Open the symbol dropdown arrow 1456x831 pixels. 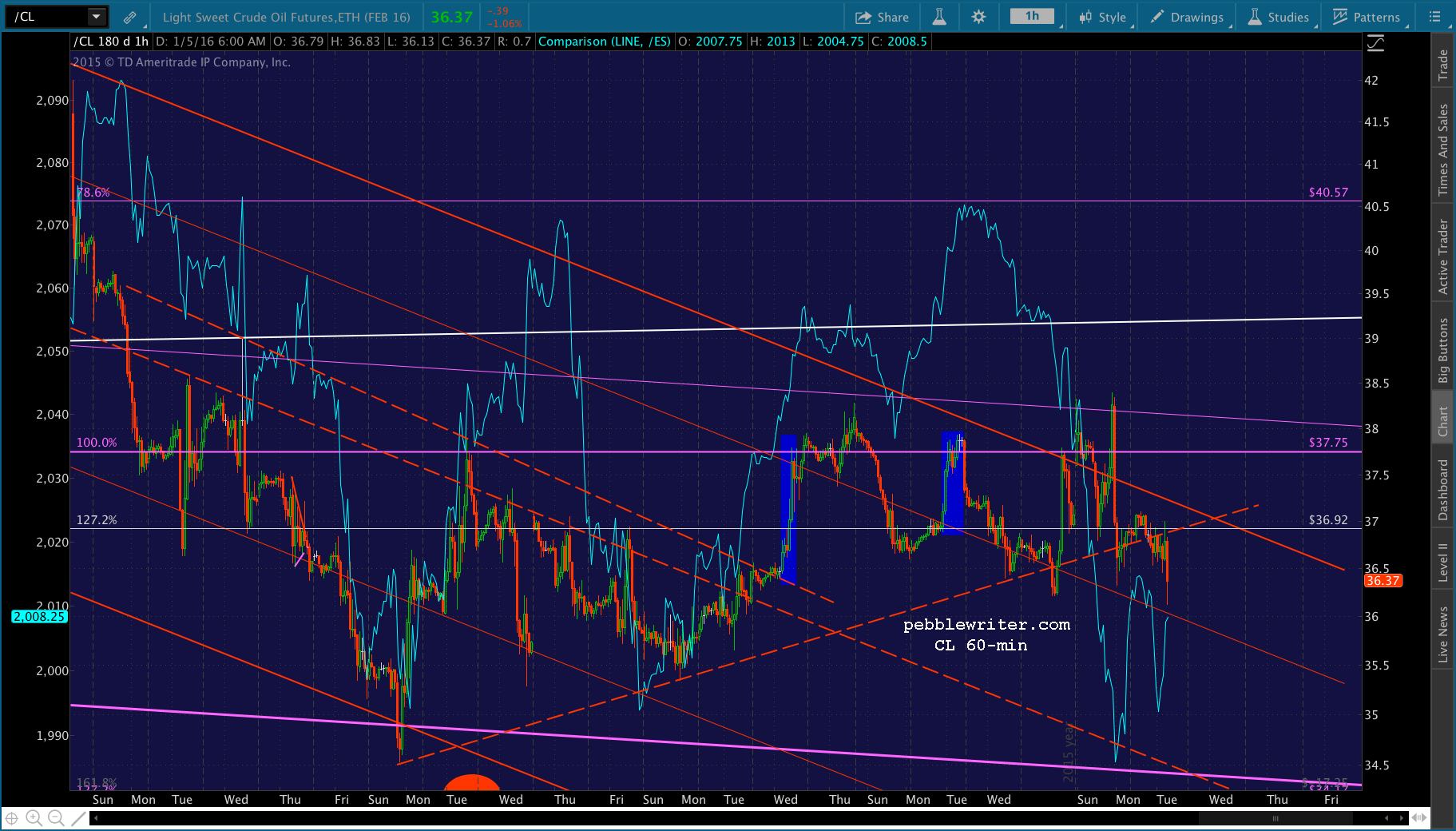coord(96,17)
